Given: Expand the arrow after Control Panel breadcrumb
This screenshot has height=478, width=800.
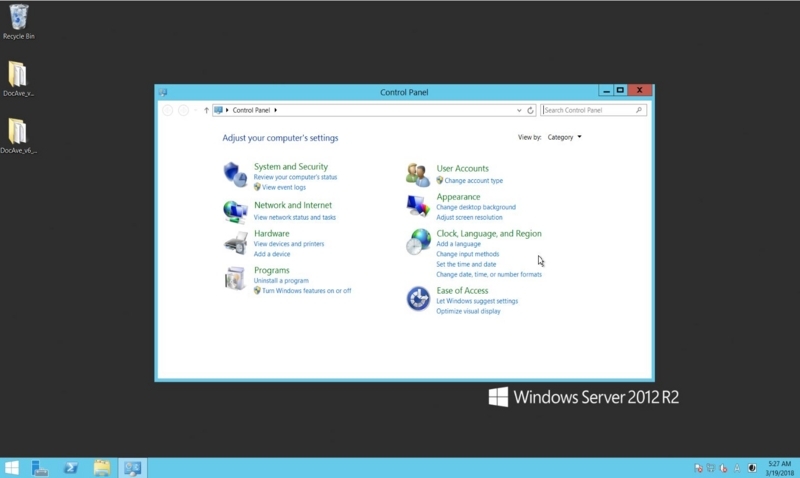Looking at the screenshot, I should click(x=276, y=110).
